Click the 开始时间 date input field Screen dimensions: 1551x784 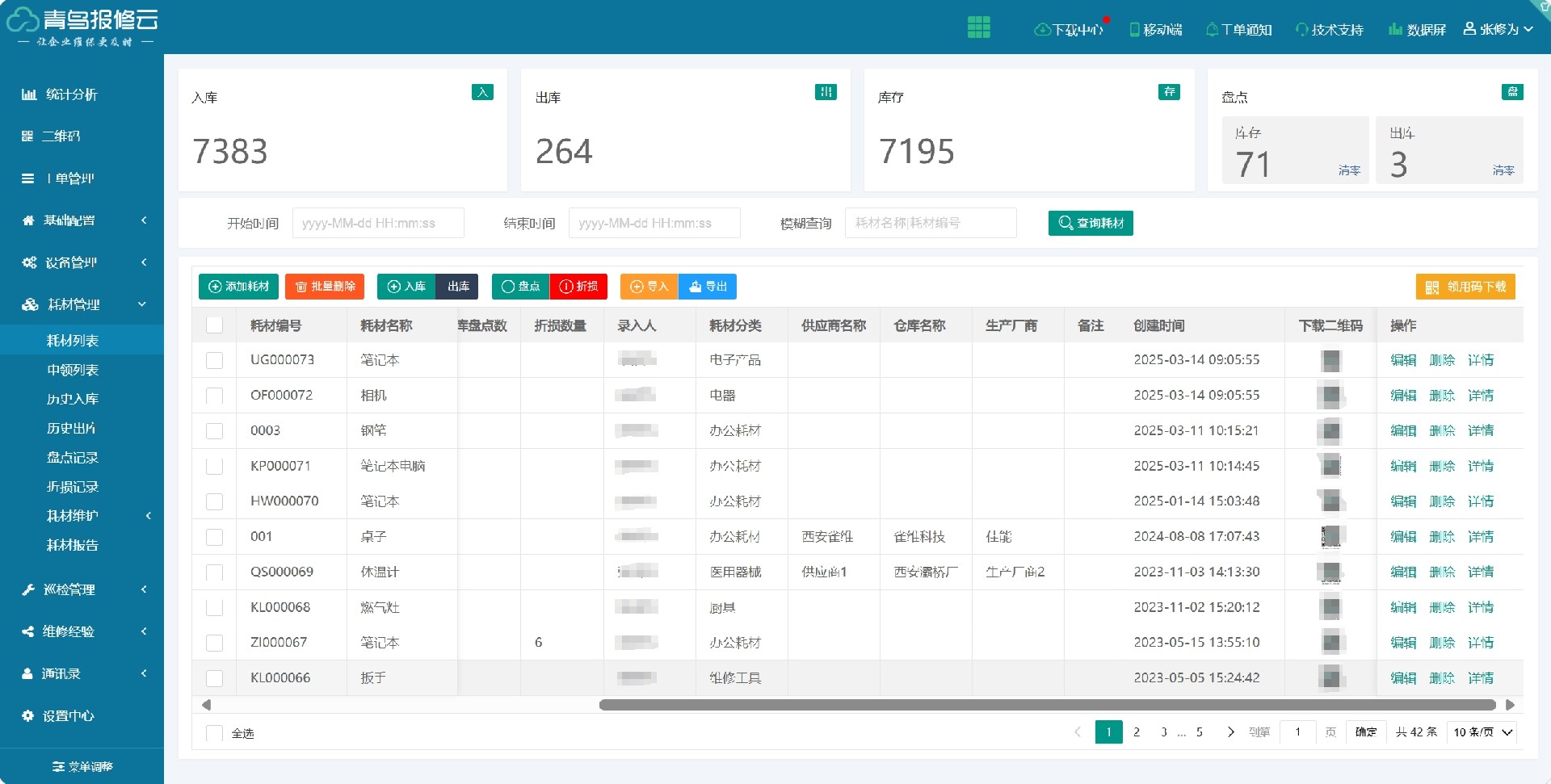tap(377, 223)
